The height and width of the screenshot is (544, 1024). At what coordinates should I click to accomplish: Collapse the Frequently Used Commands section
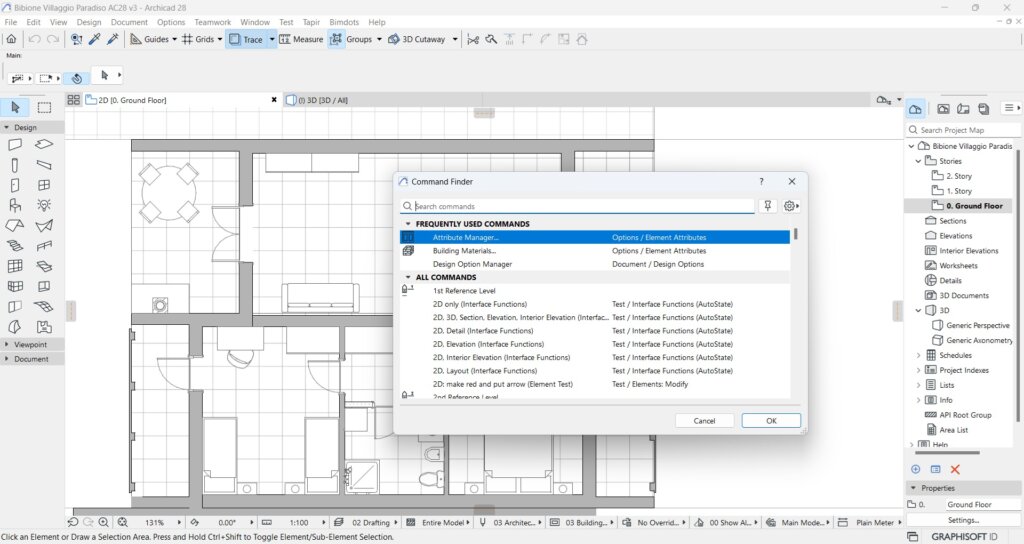tap(408, 224)
